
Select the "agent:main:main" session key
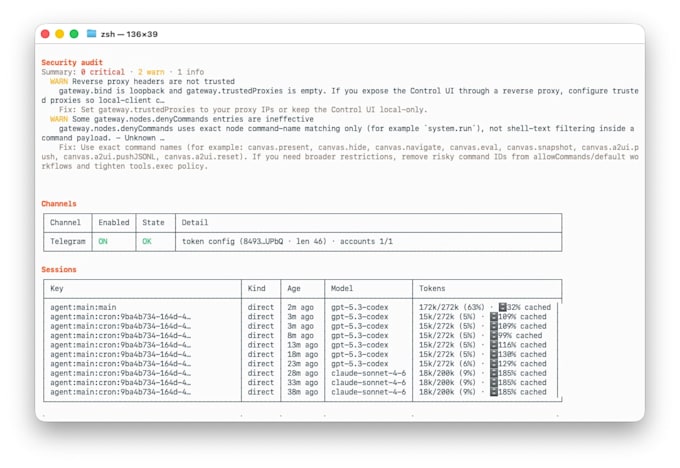click(x=83, y=307)
